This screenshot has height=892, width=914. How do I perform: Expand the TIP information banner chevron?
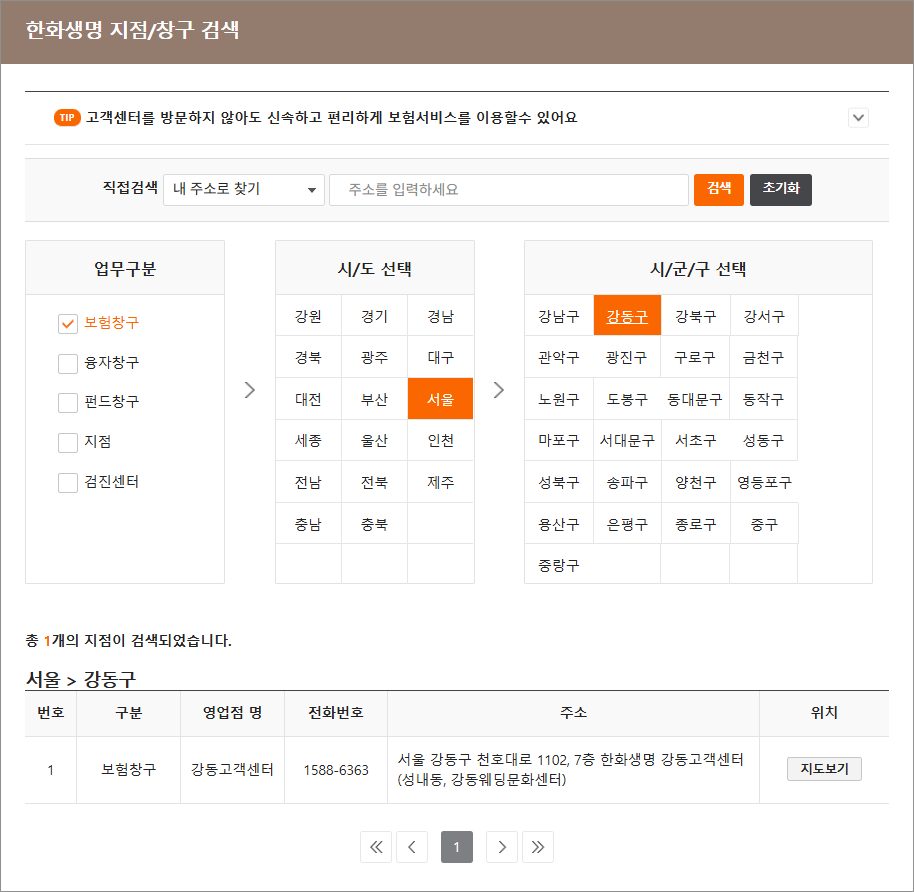coord(858,117)
